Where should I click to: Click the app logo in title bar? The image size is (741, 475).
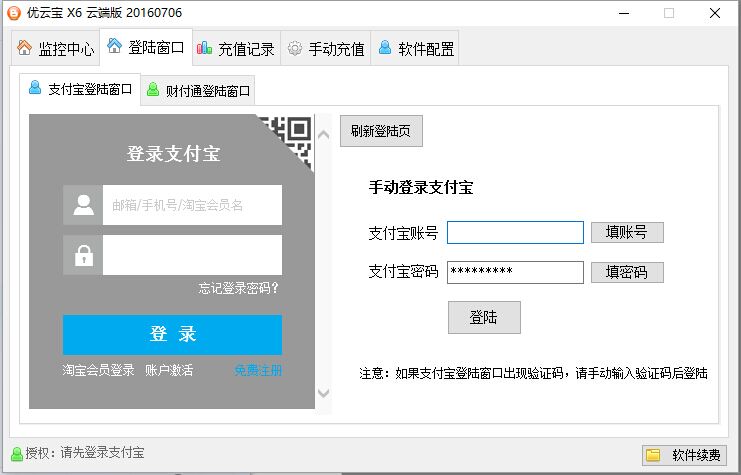coord(13,13)
